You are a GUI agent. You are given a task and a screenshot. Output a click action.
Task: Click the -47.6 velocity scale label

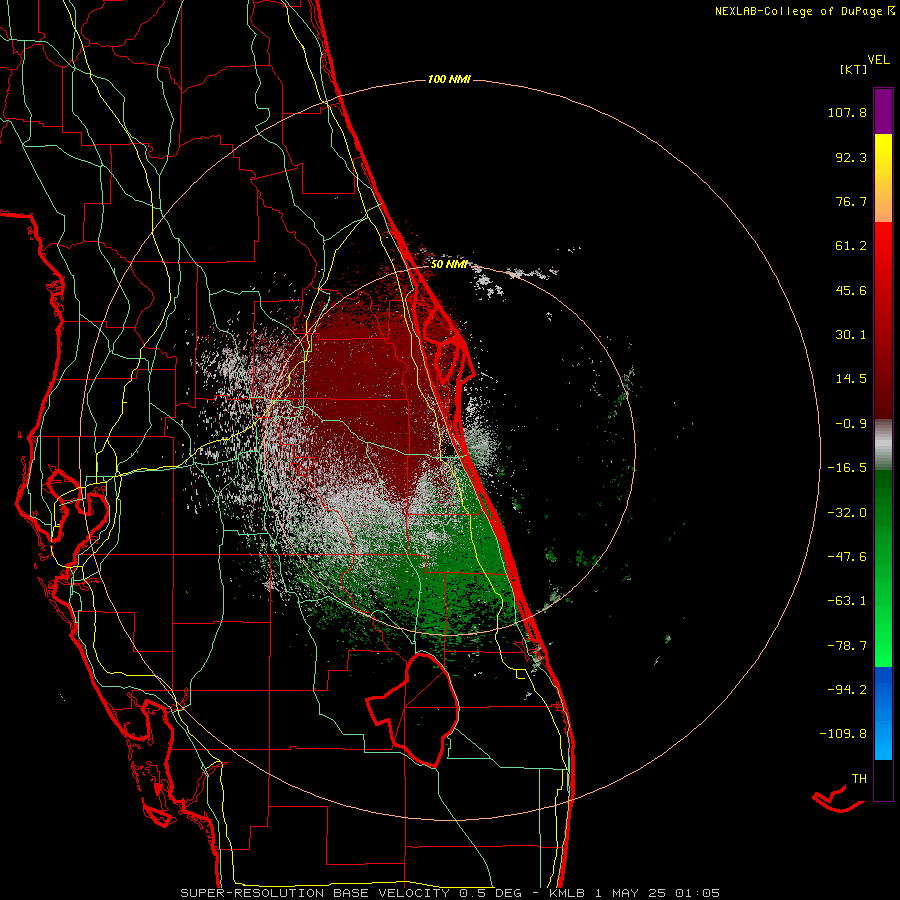(x=847, y=557)
